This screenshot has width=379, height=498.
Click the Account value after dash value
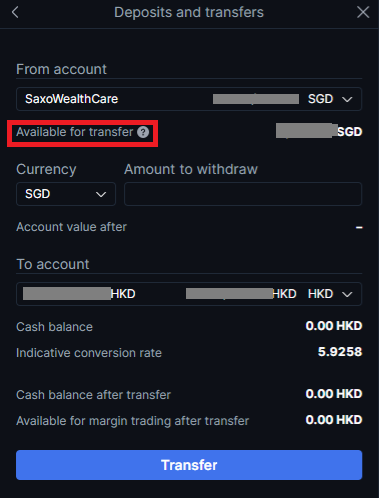click(359, 228)
